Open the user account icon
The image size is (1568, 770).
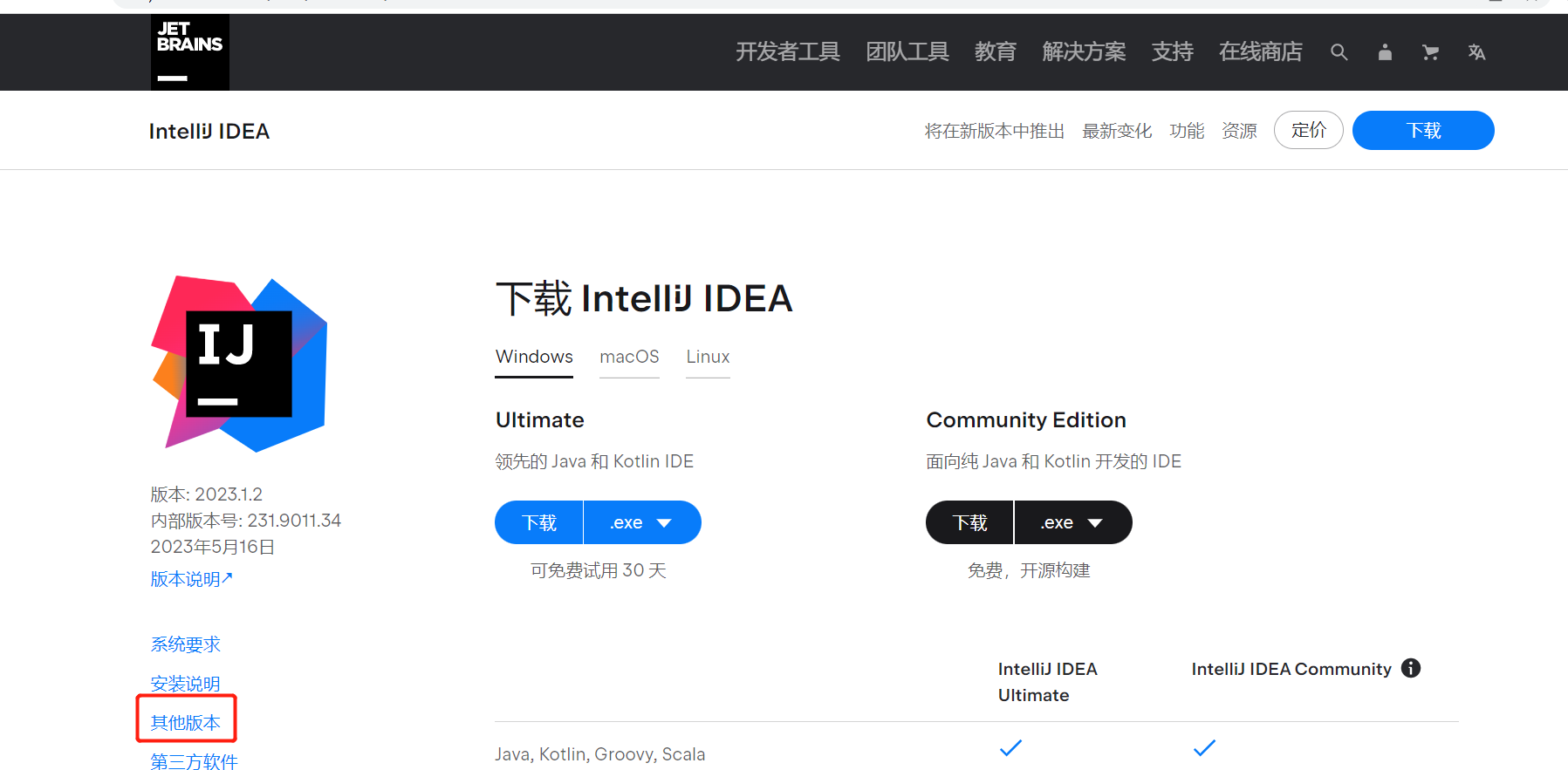1385,52
